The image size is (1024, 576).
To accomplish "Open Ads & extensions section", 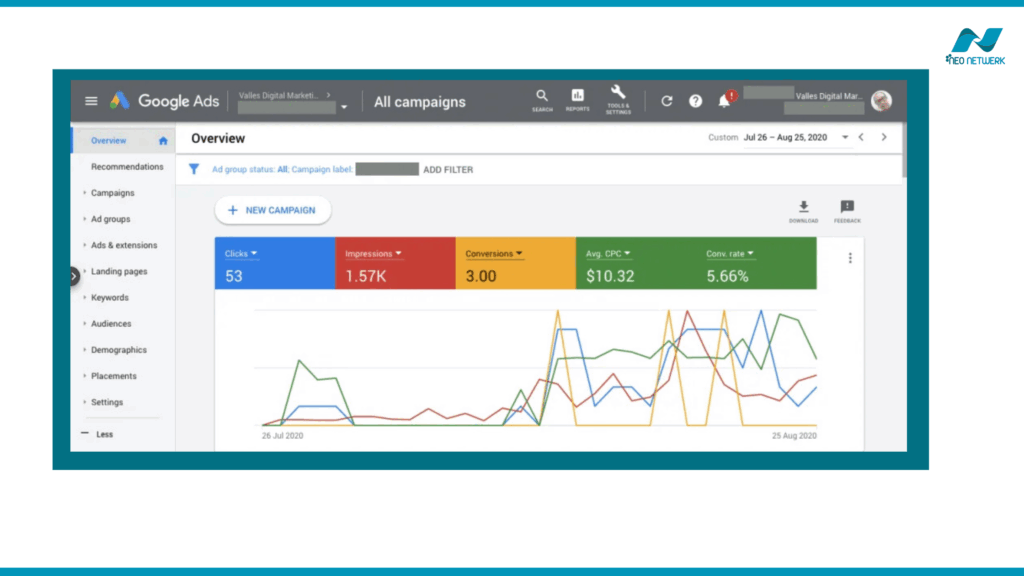I will [124, 245].
